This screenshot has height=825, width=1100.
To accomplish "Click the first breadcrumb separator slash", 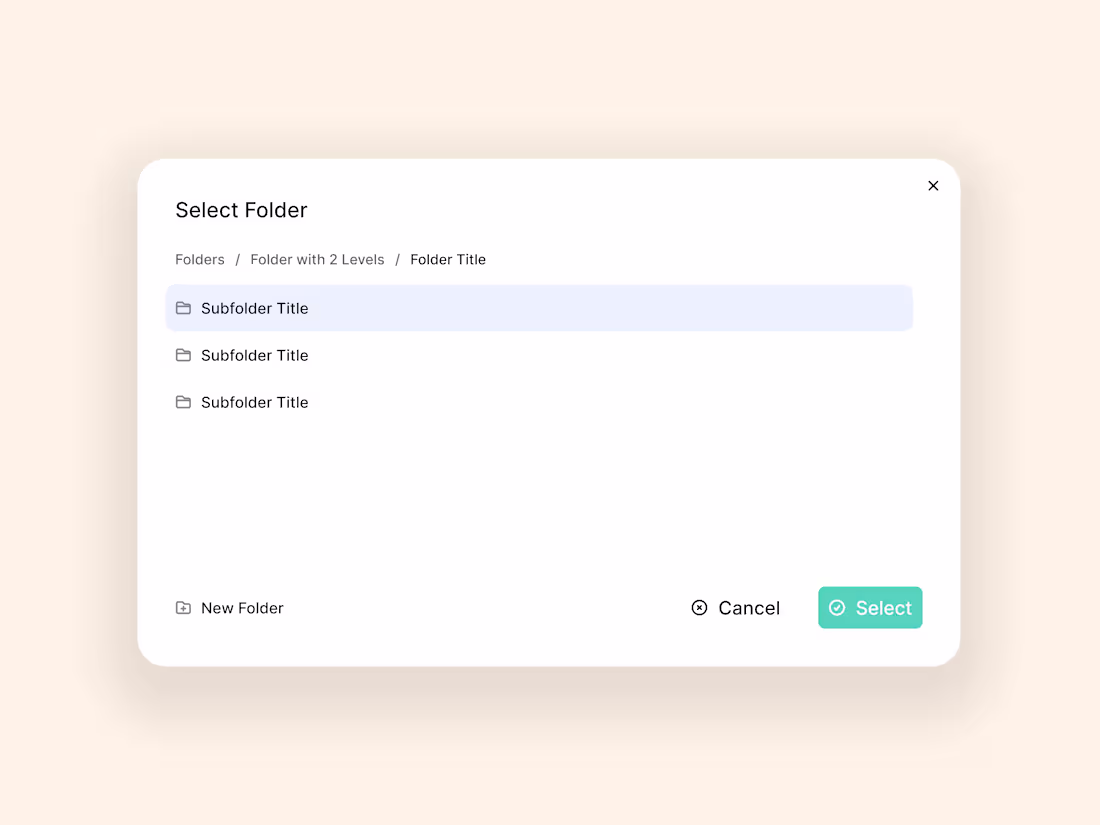I will click(236, 259).
